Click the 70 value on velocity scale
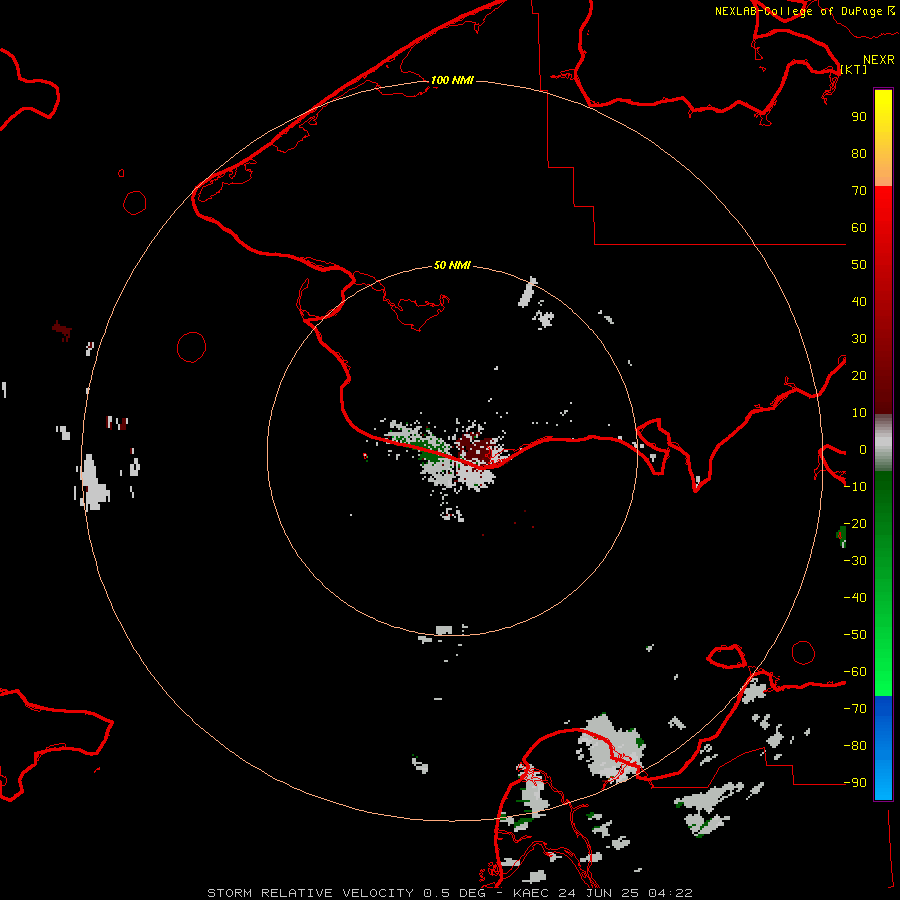 pos(859,191)
